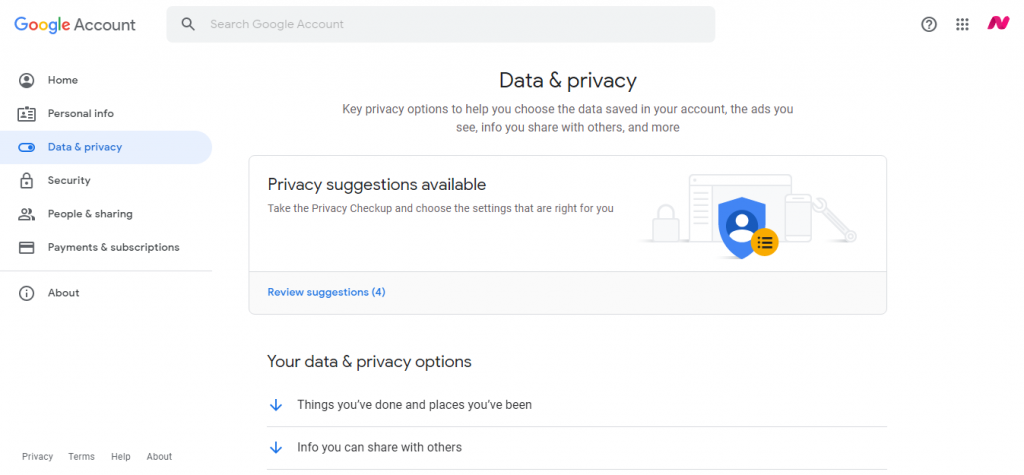Click the People & sharing icon
Viewport: 1024px width, 475px height.
pos(26,214)
